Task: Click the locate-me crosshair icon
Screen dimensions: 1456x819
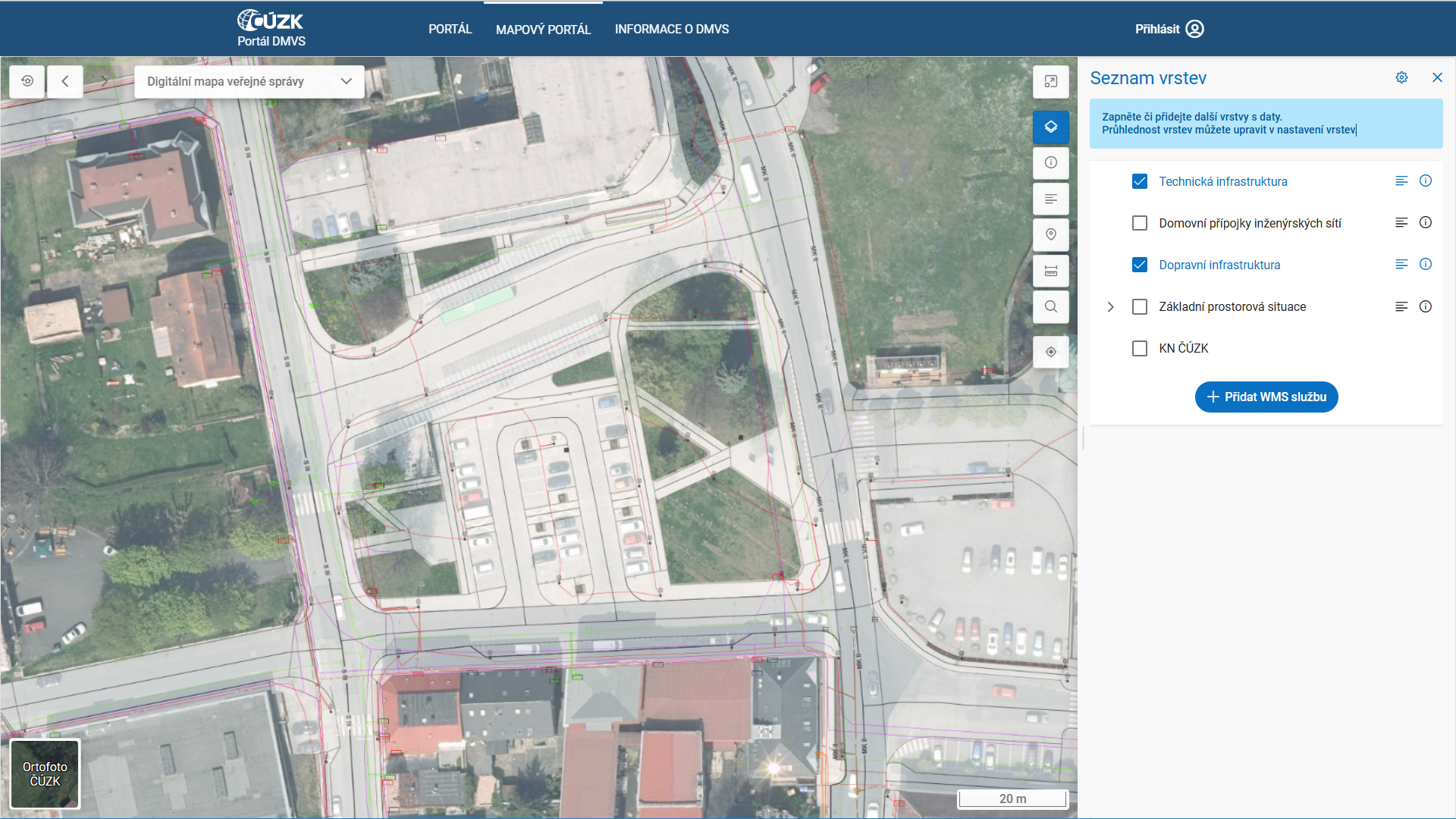Action: tap(1050, 352)
